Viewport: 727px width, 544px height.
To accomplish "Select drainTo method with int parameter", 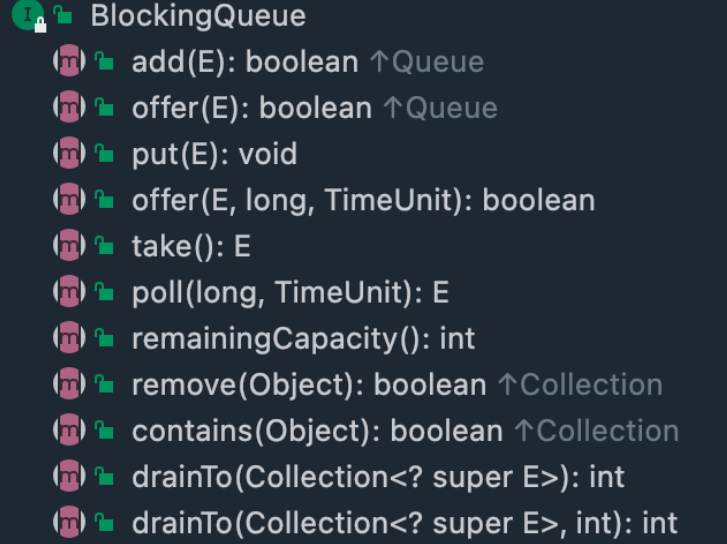I will pos(404,522).
